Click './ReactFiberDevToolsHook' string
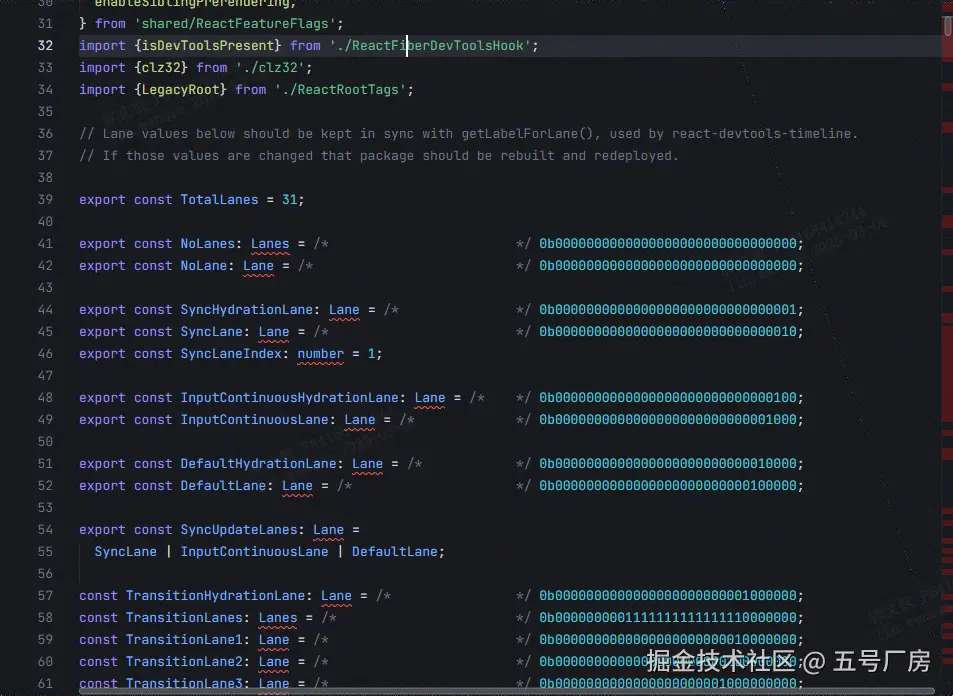Screen dimensions: 953x696 tap(430, 46)
